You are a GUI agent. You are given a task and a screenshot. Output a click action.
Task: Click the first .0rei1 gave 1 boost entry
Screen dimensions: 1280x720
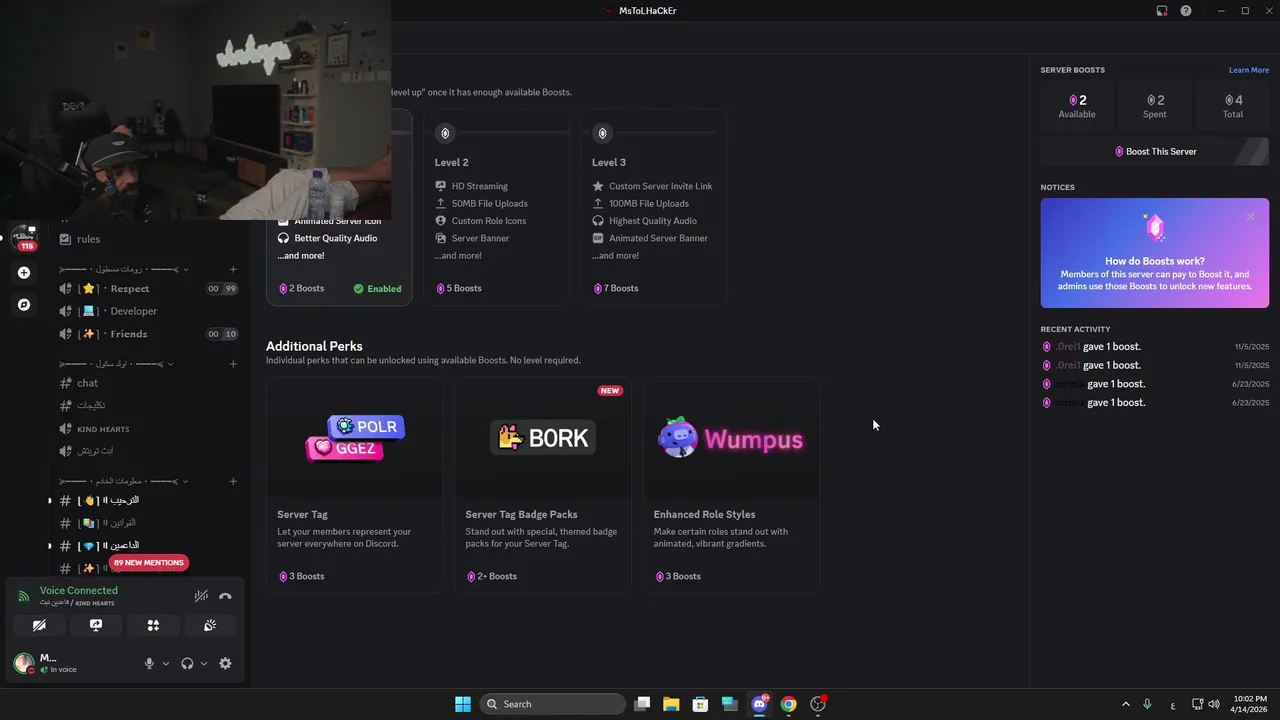pos(1155,347)
